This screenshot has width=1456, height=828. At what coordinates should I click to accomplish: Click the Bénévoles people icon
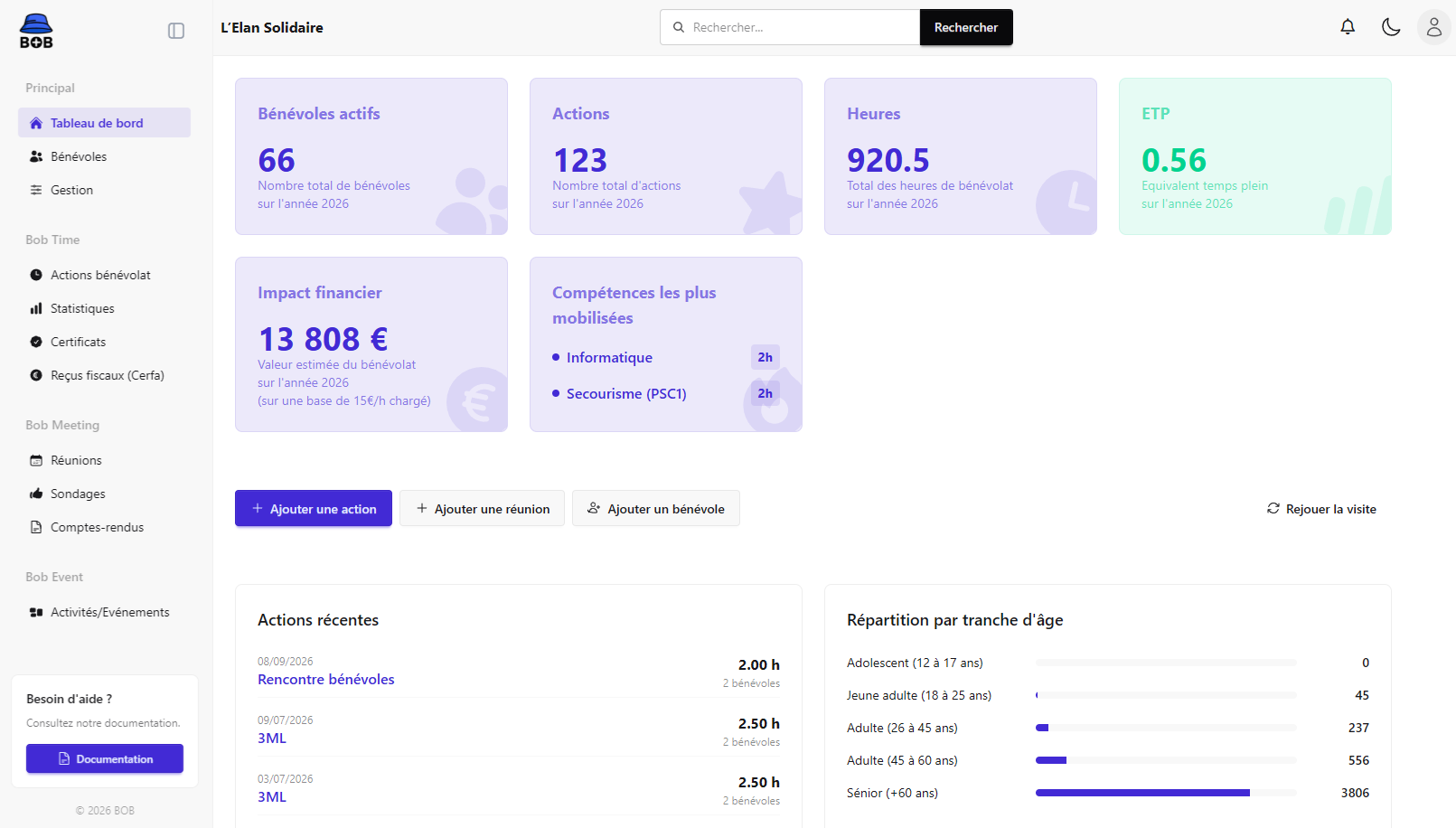coord(36,156)
